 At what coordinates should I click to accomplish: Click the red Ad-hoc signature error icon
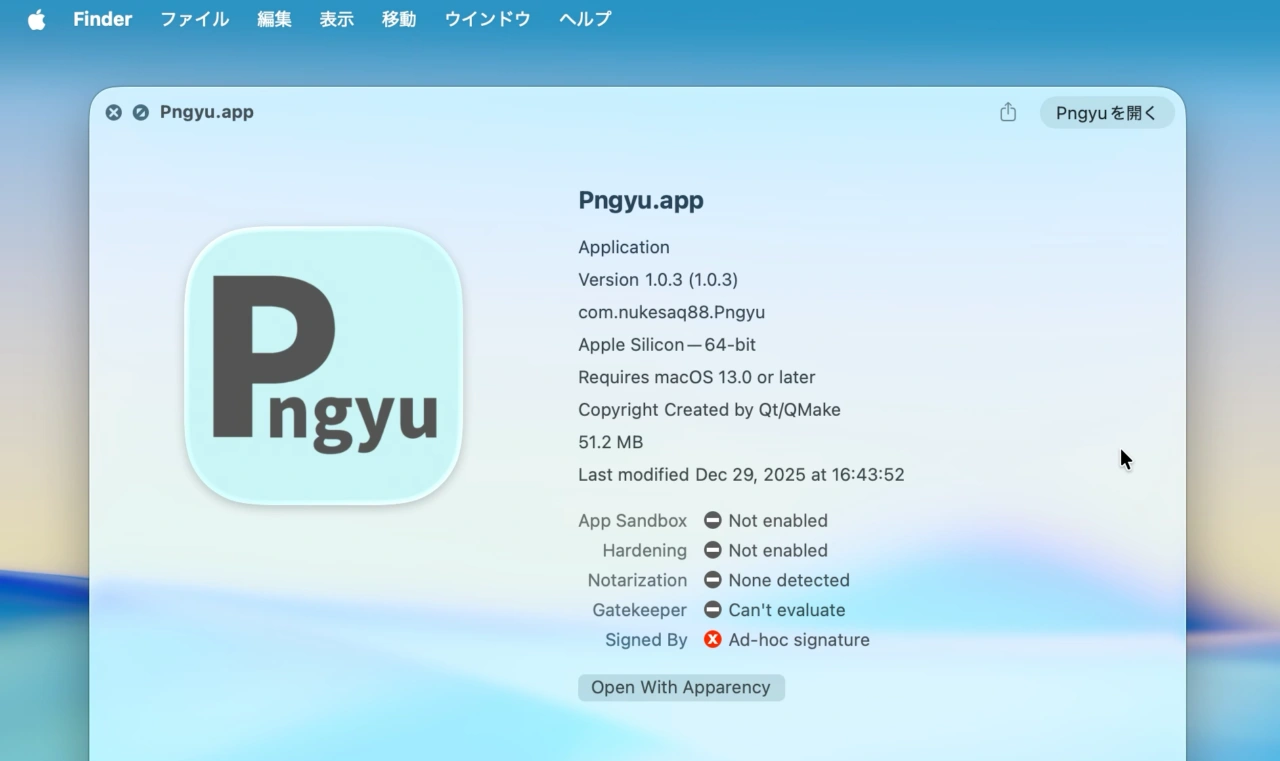coord(712,640)
